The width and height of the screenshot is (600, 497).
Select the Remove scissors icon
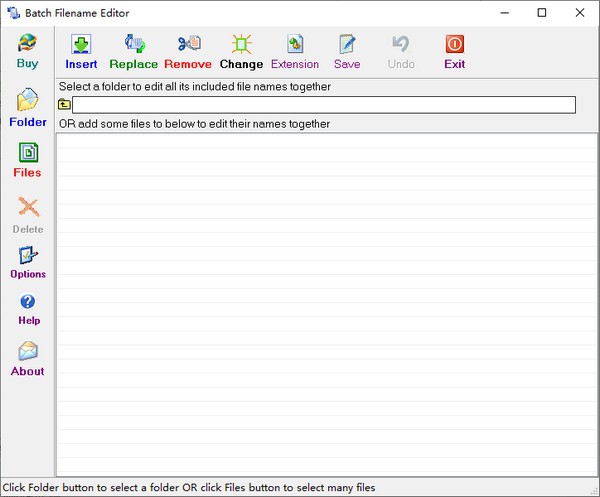tap(188, 45)
